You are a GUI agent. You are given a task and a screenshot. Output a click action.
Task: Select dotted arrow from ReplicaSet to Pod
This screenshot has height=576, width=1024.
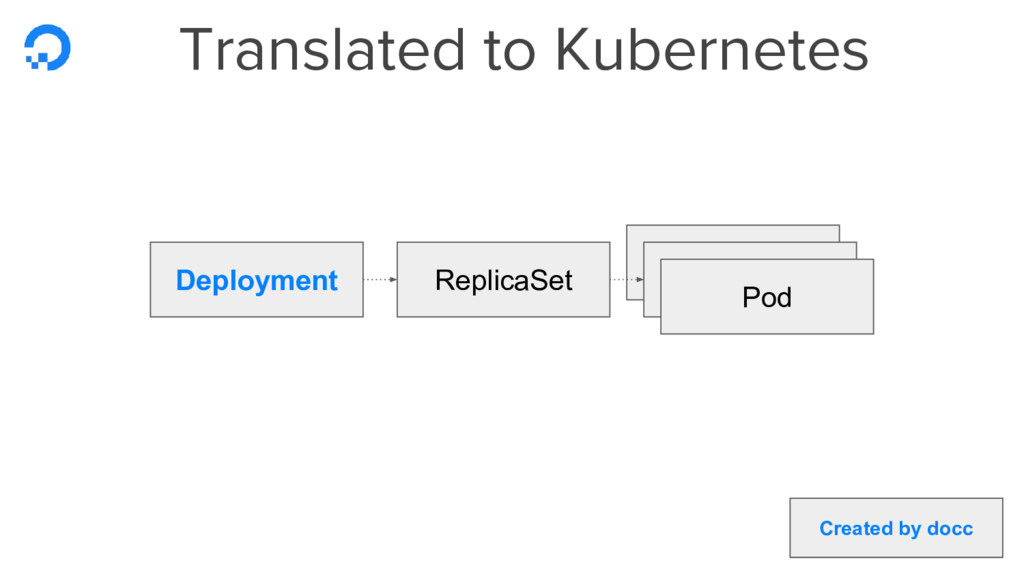coord(627,280)
